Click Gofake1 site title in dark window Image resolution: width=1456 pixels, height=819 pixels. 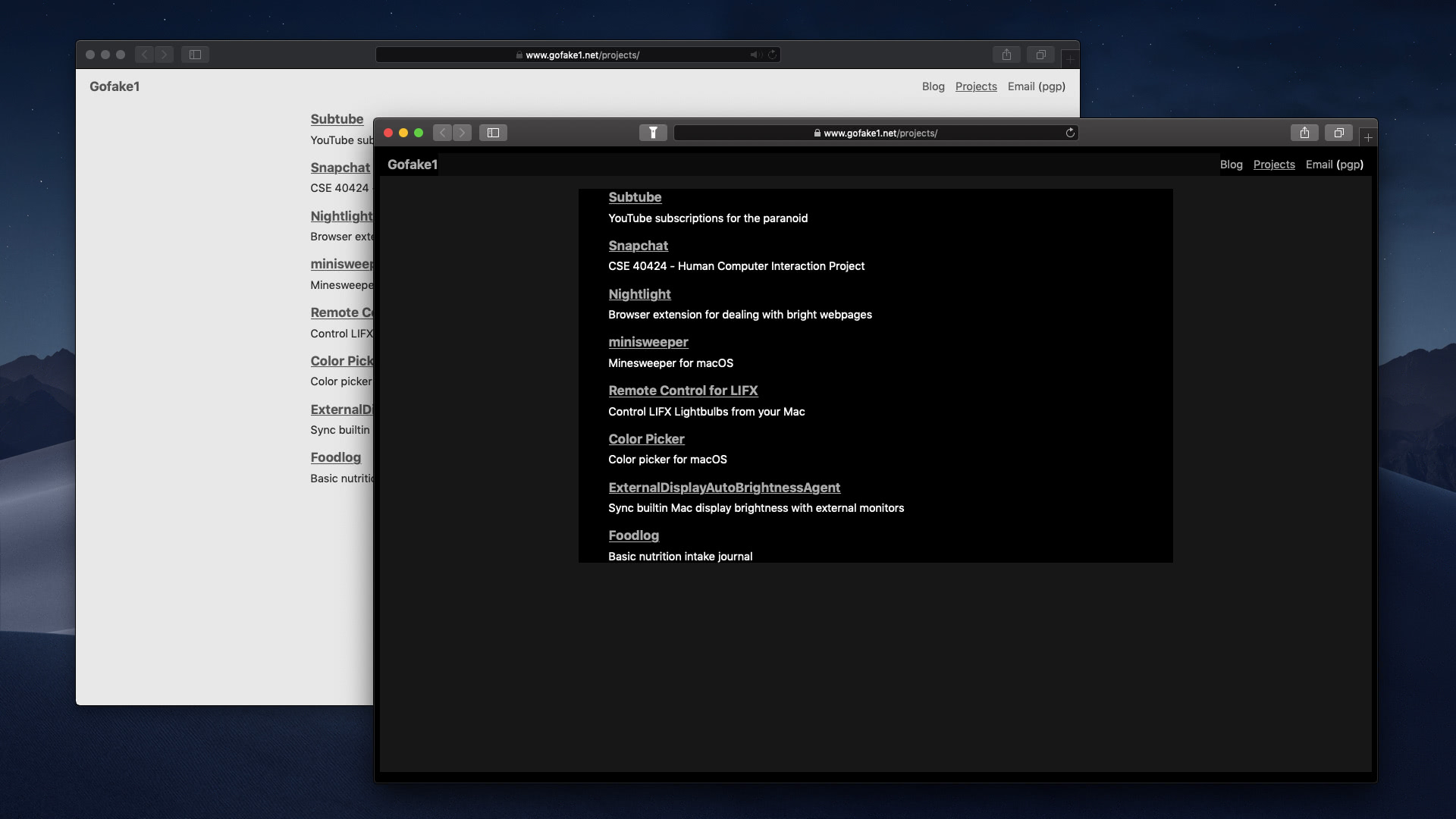412,165
